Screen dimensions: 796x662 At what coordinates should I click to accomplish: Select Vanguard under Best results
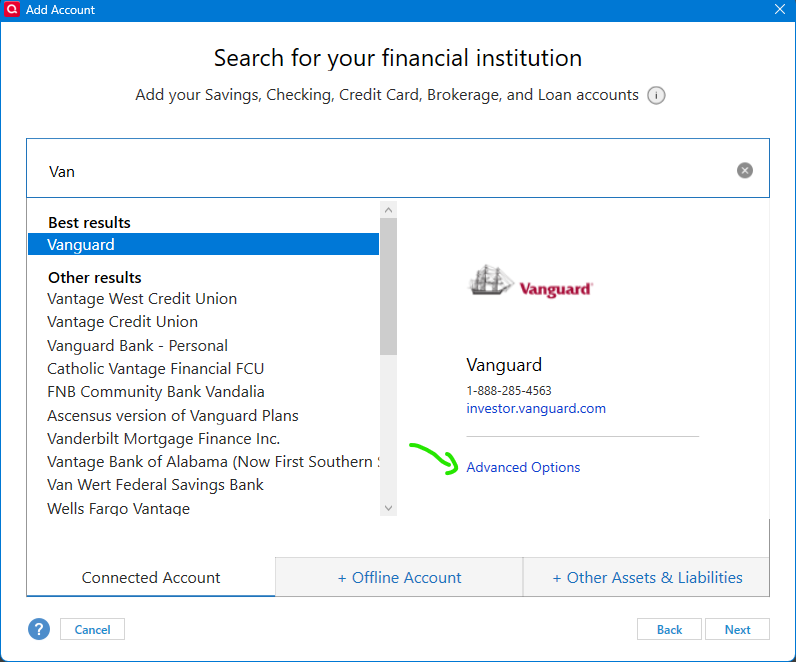(204, 244)
